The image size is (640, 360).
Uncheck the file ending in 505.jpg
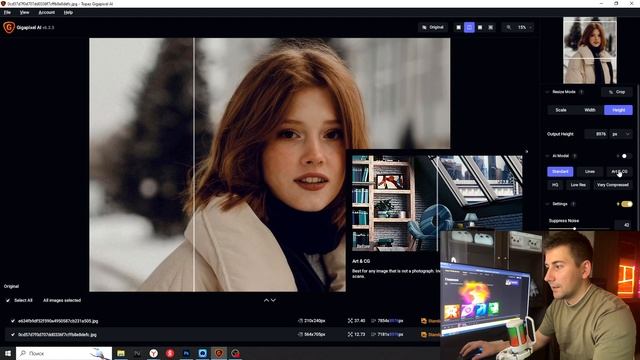[13, 321]
